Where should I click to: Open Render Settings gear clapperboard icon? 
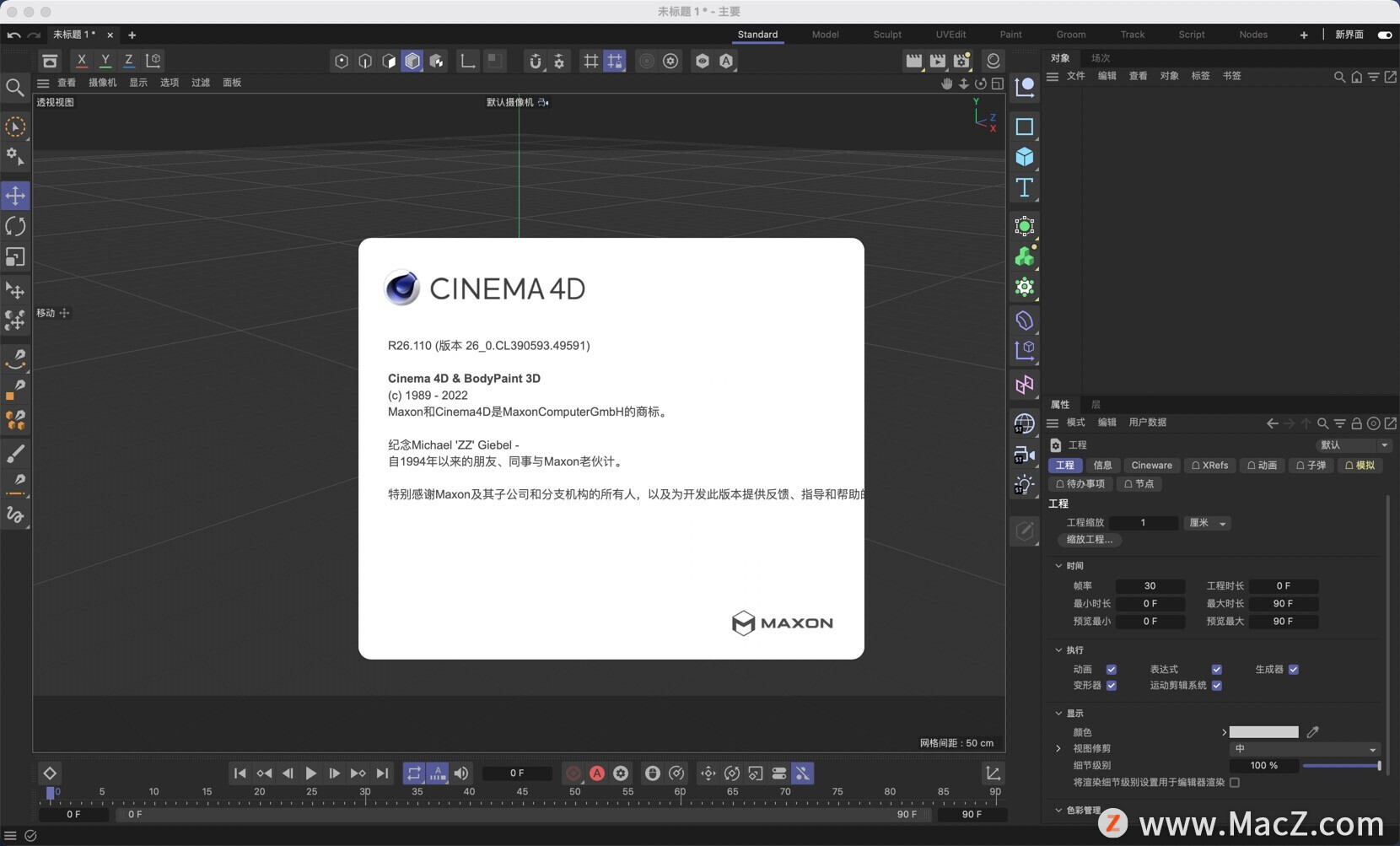pyautogui.click(x=962, y=61)
